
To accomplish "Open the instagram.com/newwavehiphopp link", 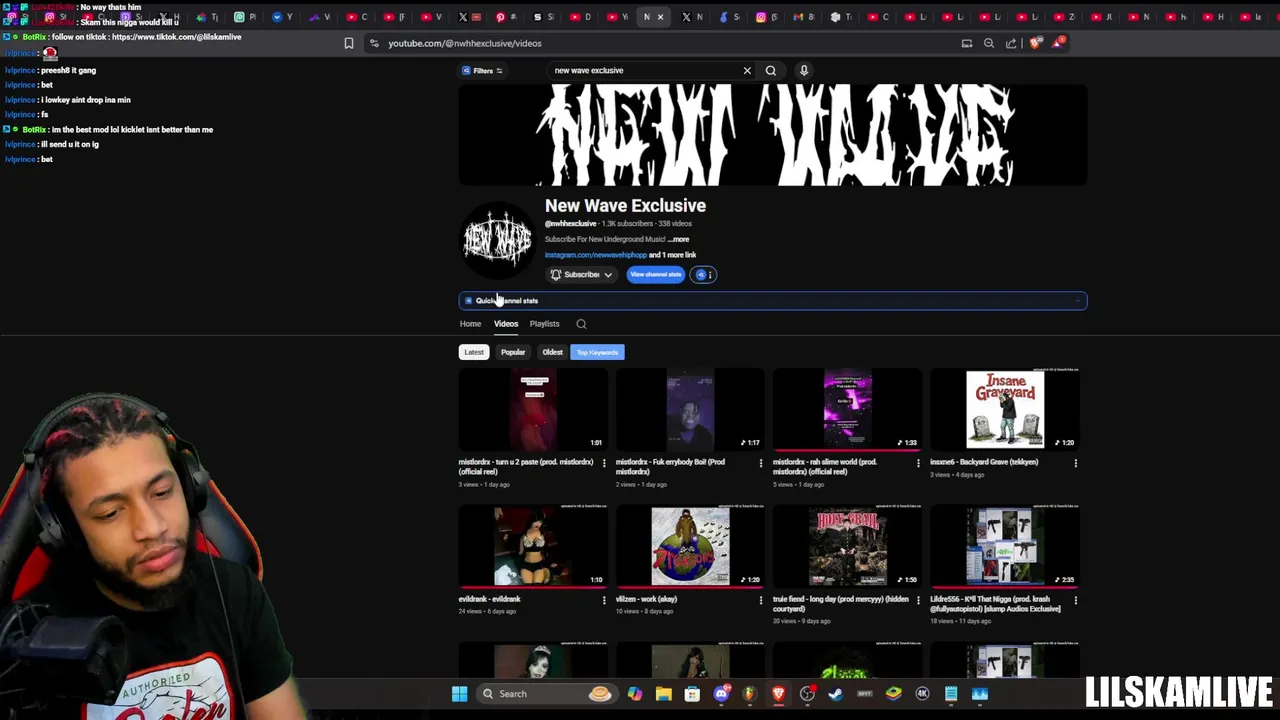I will pyautogui.click(x=596, y=255).
